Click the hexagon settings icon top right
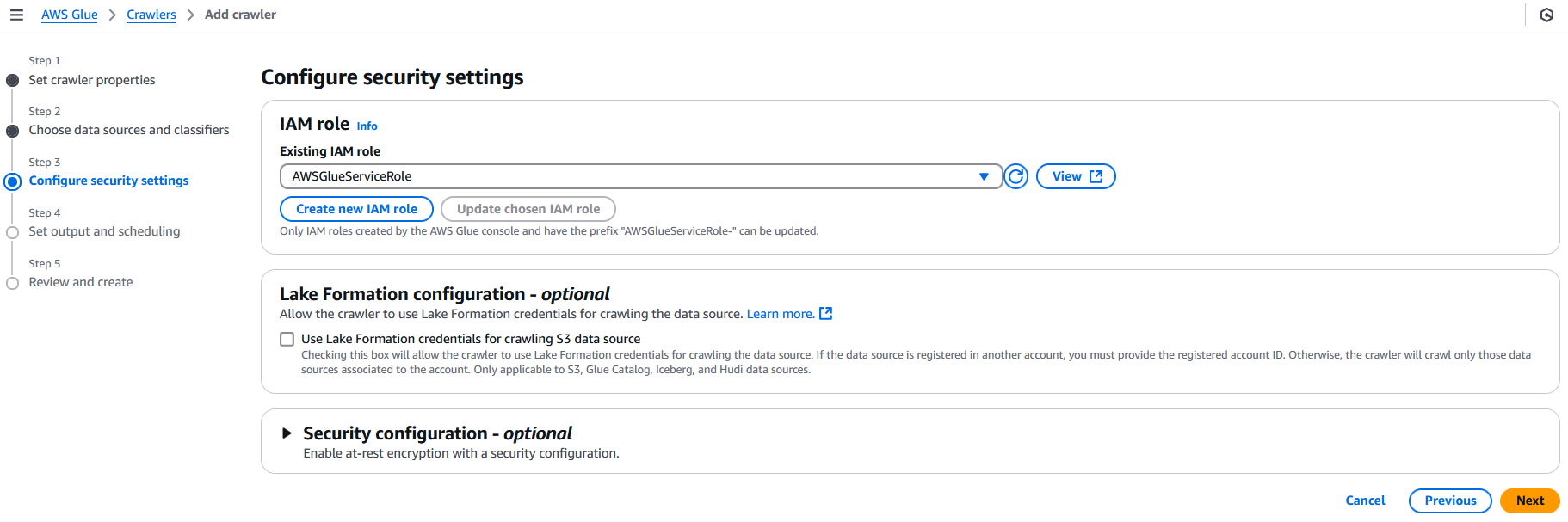Viewport: 1568px width, 522px height. pyautogui.click(x=1546, y=15)
